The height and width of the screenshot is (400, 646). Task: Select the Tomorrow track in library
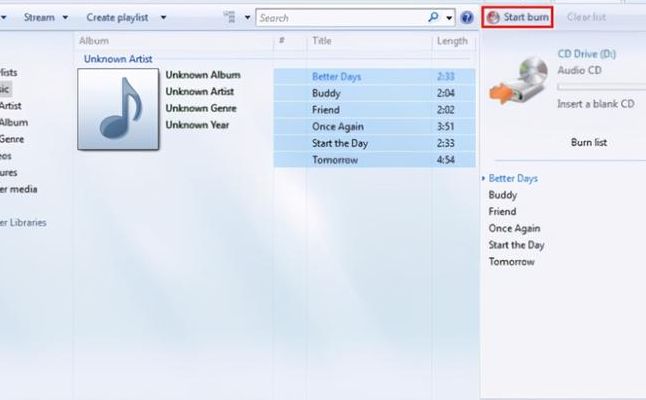click(374, 160)
